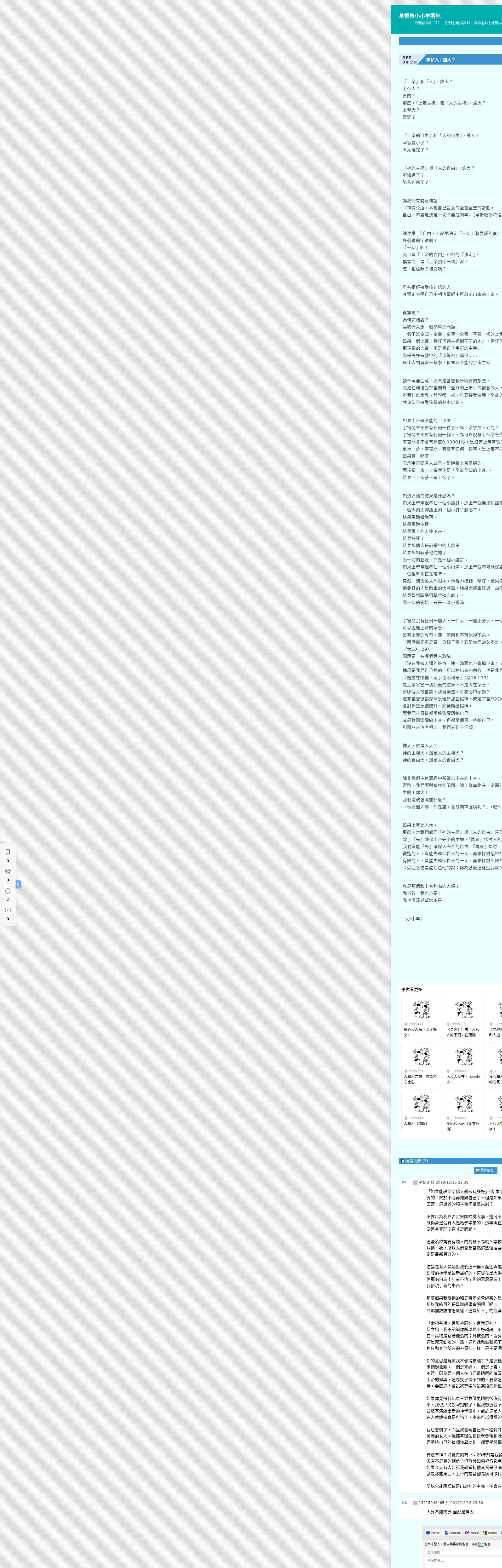Bookmark this article using the bookmark icon
The height and width of the screenshot is (1568, 502).
[x=8, y=852]
